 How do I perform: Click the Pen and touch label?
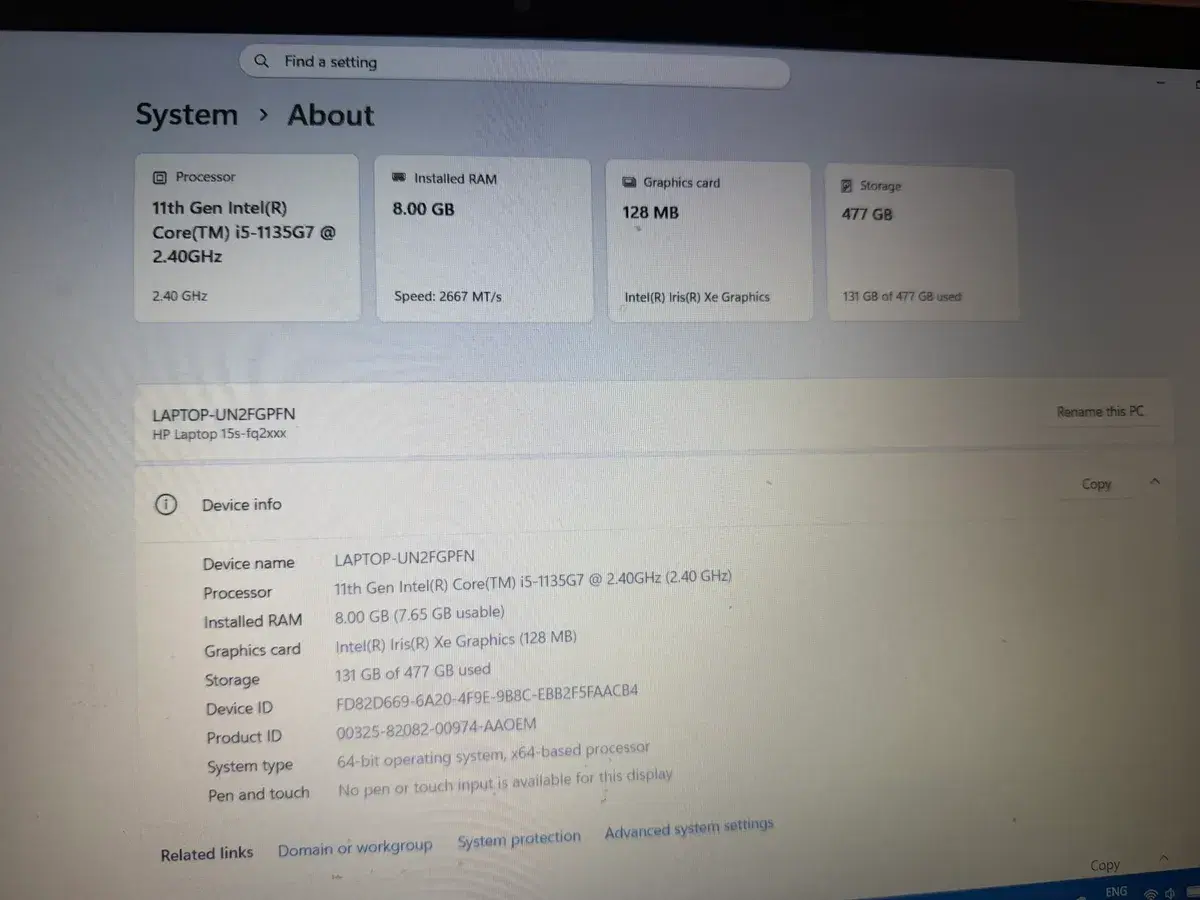(x=259, y=795)
